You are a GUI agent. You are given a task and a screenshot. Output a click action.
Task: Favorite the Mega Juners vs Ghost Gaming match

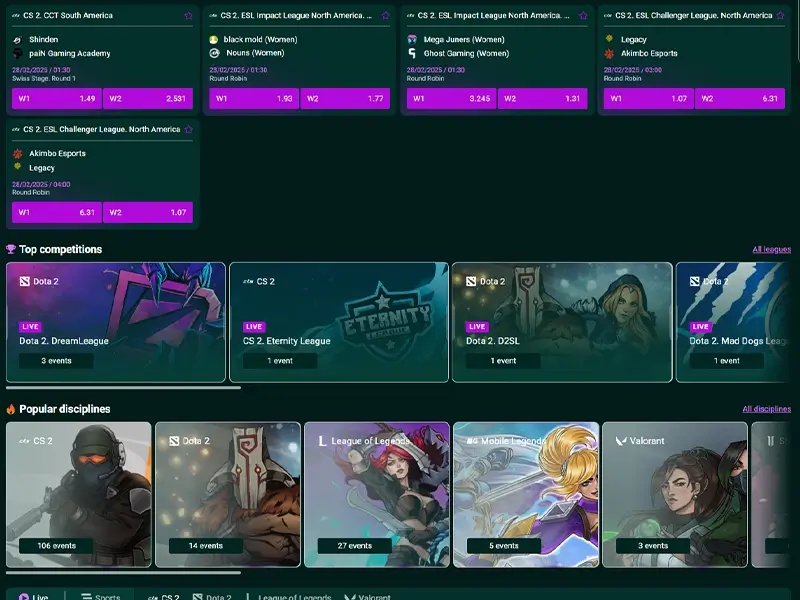pyautogui.click(x=583, y=16)
